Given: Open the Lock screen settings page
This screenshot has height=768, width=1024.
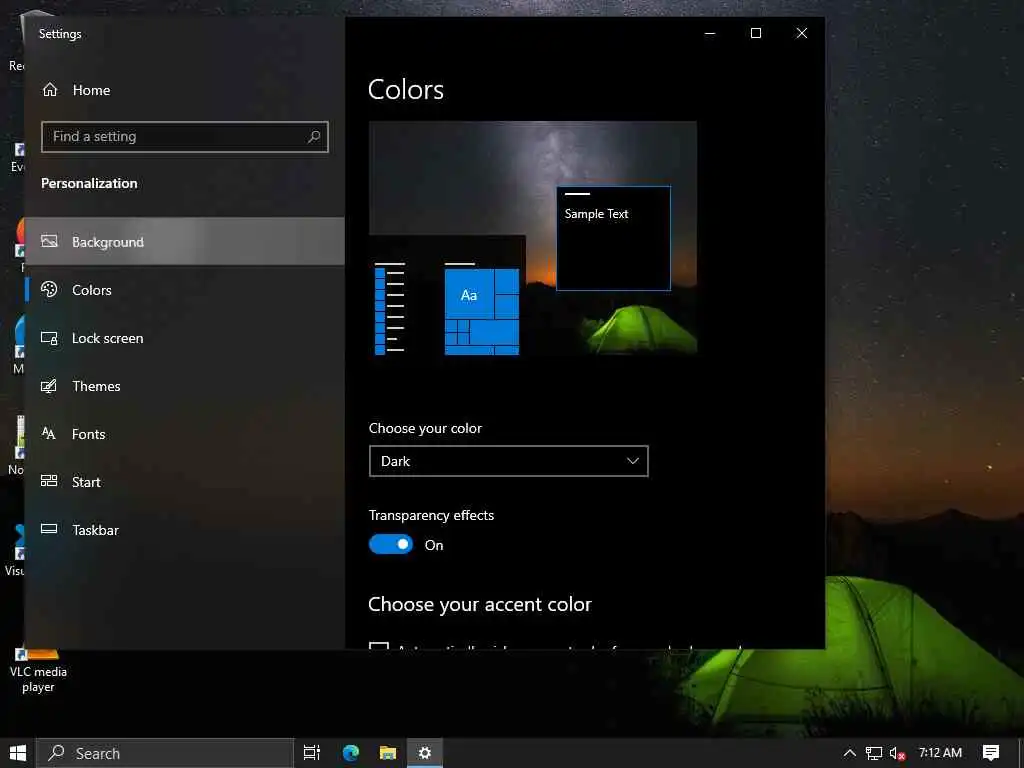Looking at the screenshot, I should tap(185, 338).
